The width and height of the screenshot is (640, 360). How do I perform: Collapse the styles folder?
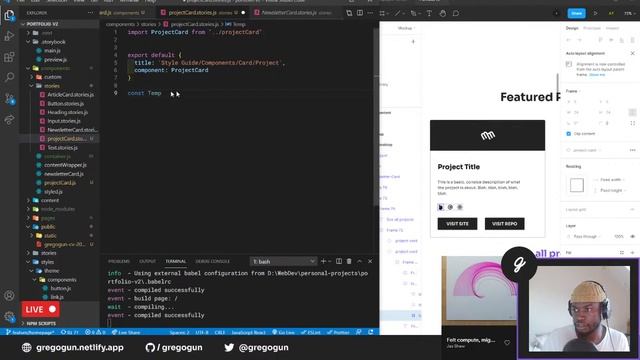pyautogui.click(x=47, y=262)
